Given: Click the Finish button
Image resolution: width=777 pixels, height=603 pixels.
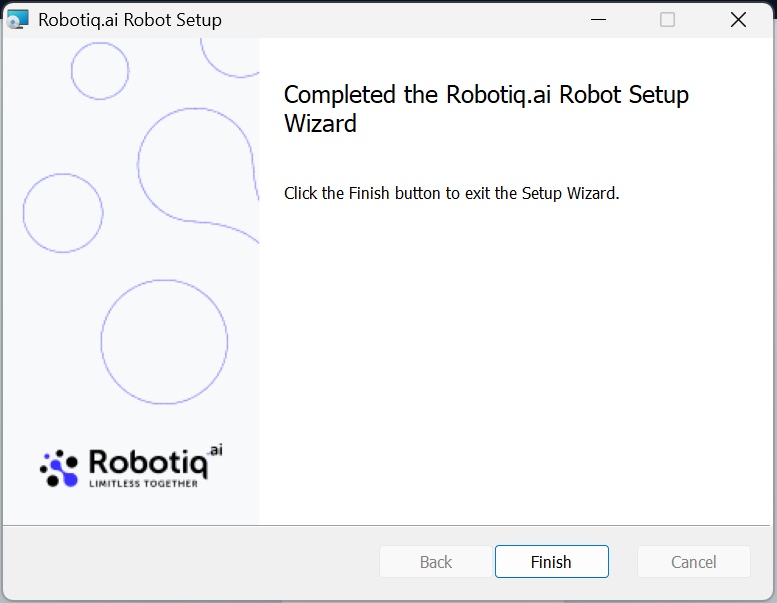Looking at the screenshot, I should coord(551,562).
